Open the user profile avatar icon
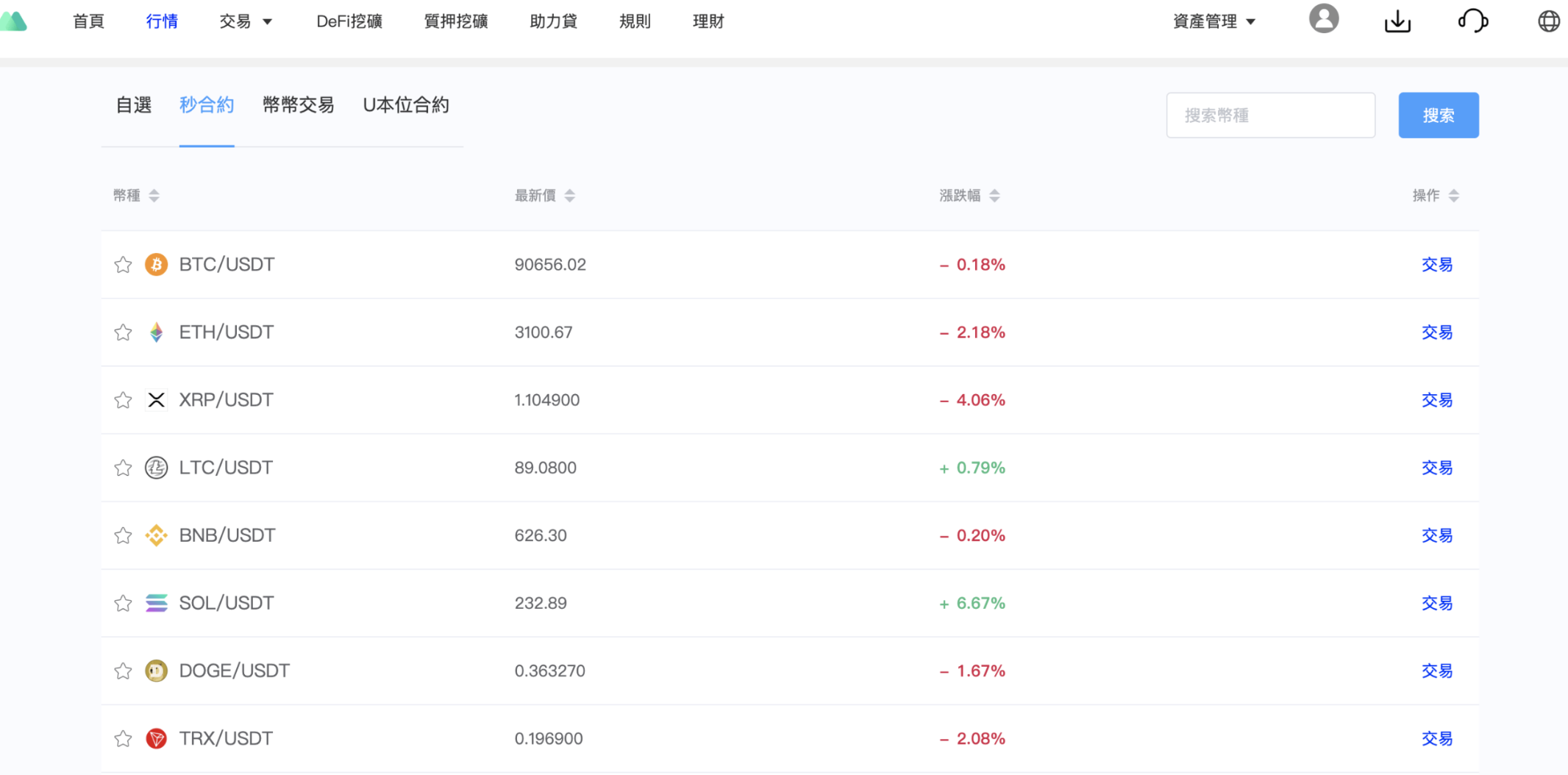This screenshot has width=1568, height=775. coord(1323,18)
